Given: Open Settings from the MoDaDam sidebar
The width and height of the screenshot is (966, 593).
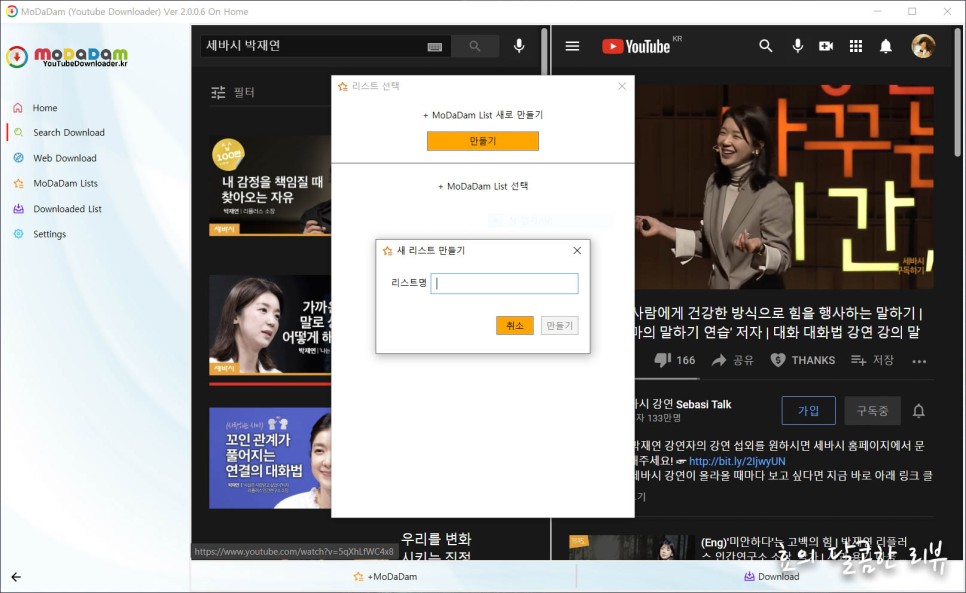Looking at the screenshot, I should coord(47,234).
